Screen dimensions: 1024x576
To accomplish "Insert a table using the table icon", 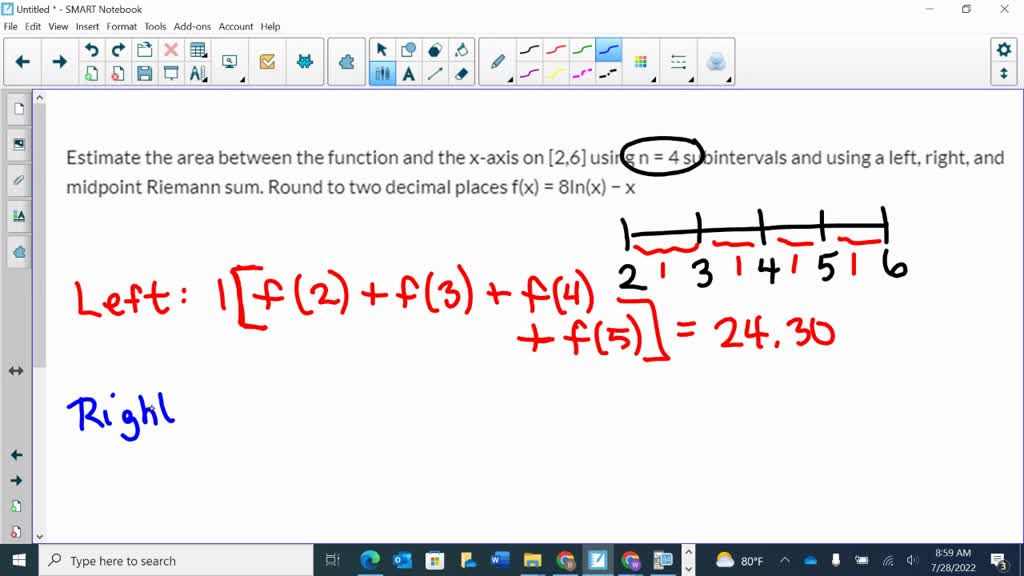I will tap(197, 48).
